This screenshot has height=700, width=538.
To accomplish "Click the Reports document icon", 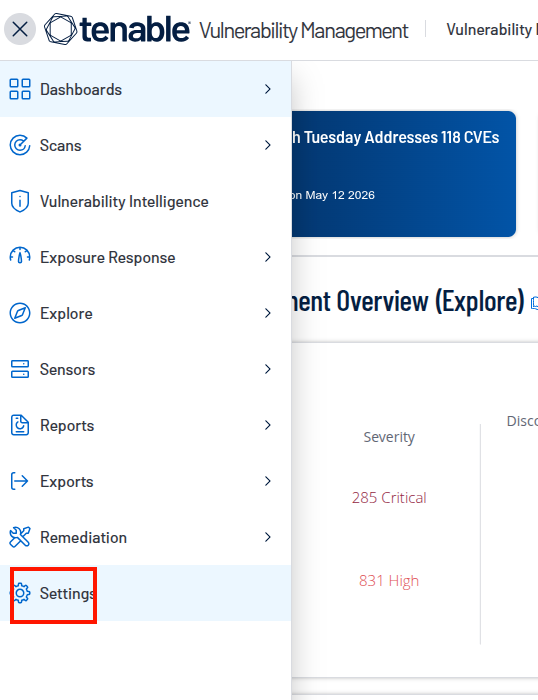I will (20, 425).
